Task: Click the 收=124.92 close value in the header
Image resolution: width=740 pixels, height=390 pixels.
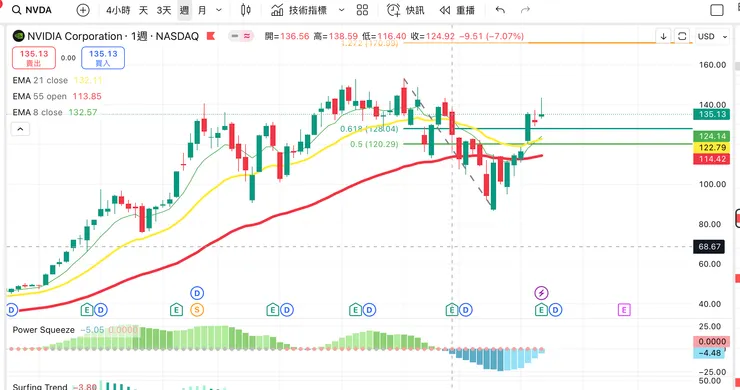Action: coord(433,36)
